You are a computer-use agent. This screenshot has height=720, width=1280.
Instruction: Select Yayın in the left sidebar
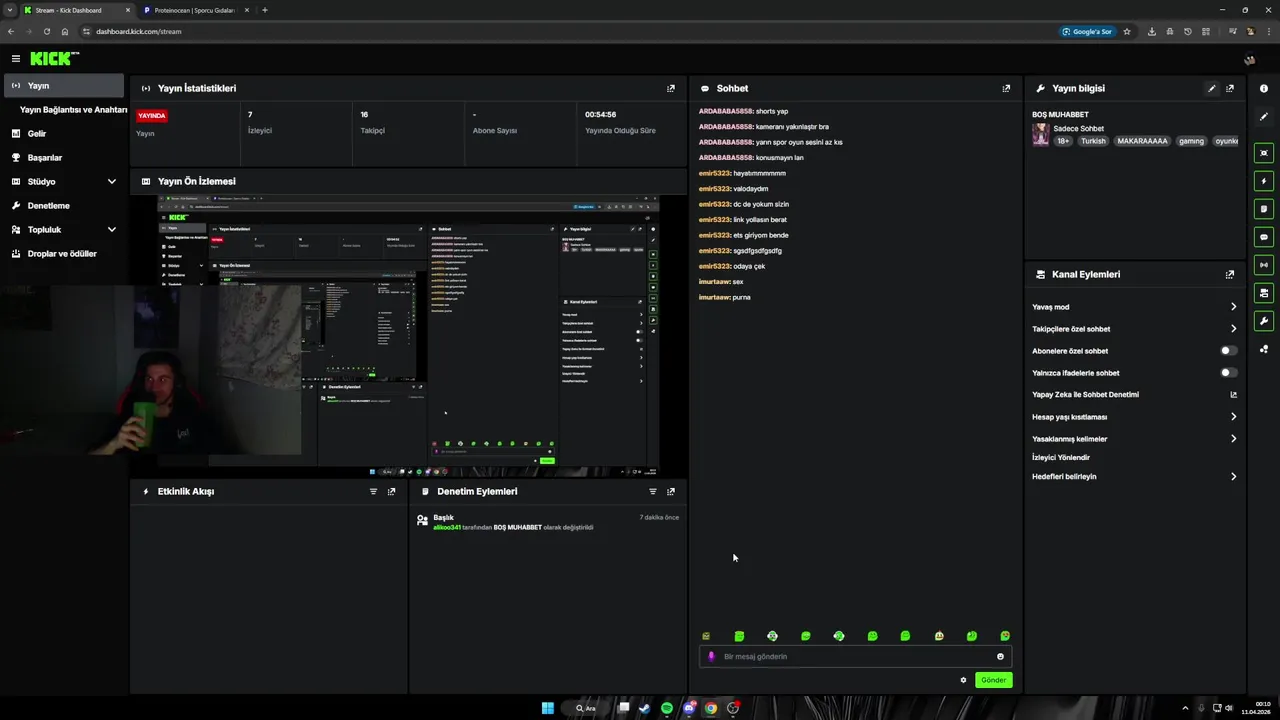tap(64, 86)
